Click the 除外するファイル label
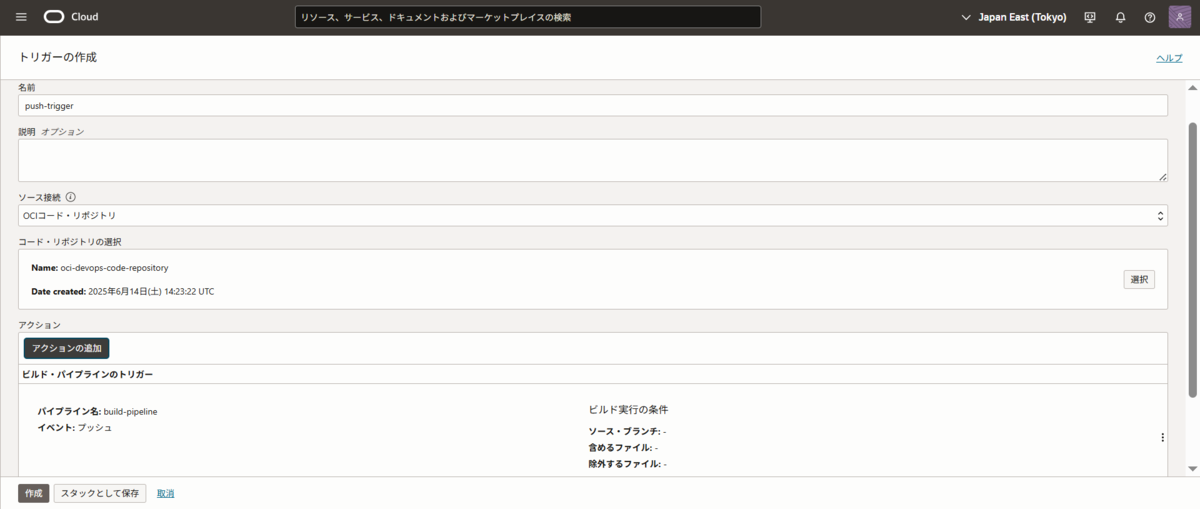Screen dimensions: 1200x509 coord(625,464)
